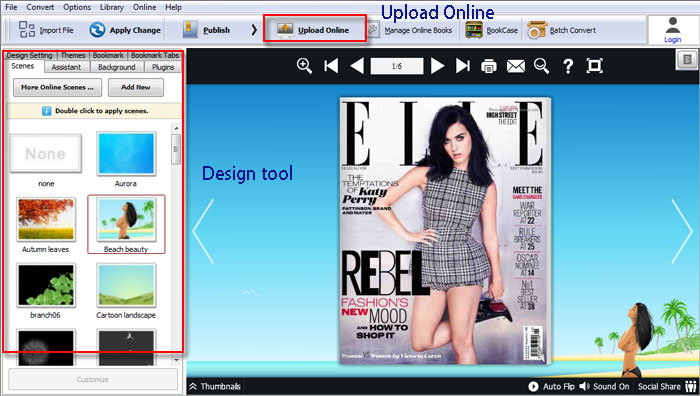This screenshot has height=396, width=700.
Task: Open the Options menu
Action: coord(77,7)
